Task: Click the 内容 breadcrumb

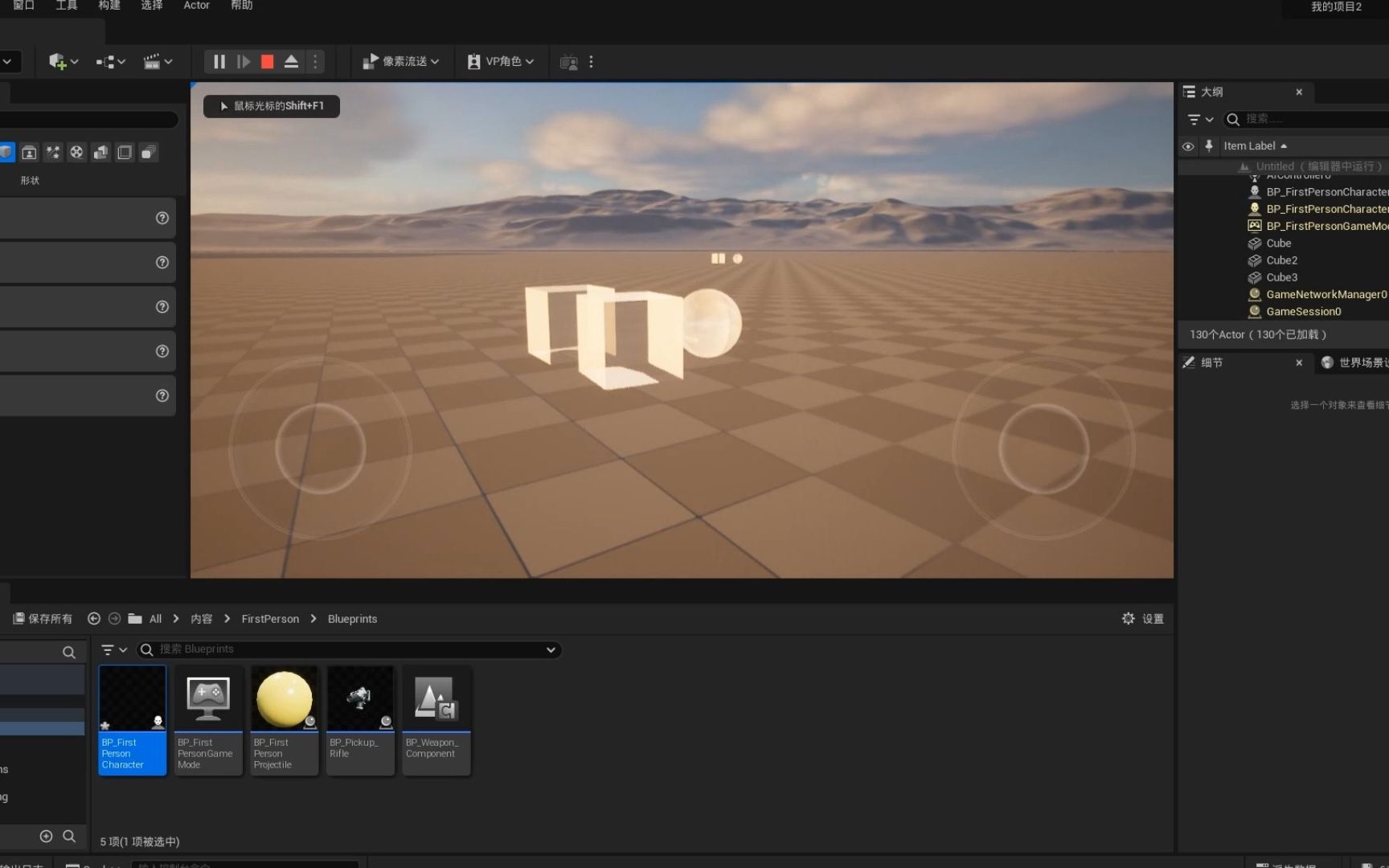Action: point(202,619)
